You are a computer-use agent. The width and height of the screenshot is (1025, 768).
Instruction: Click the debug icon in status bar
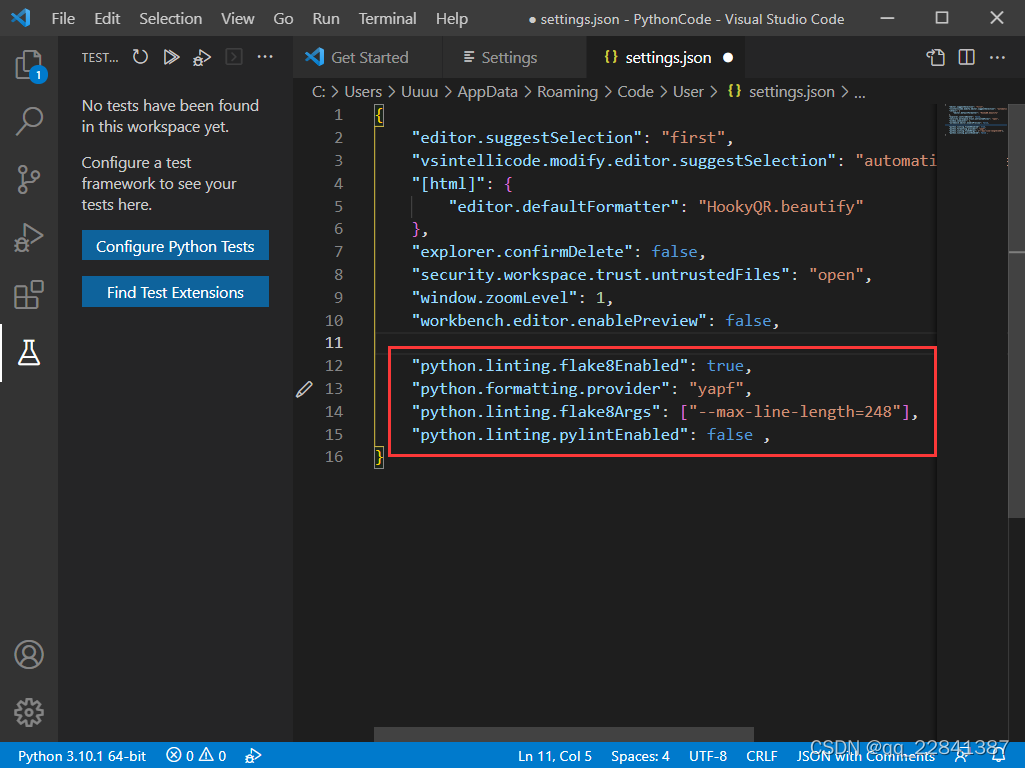[x=252, y=756]
